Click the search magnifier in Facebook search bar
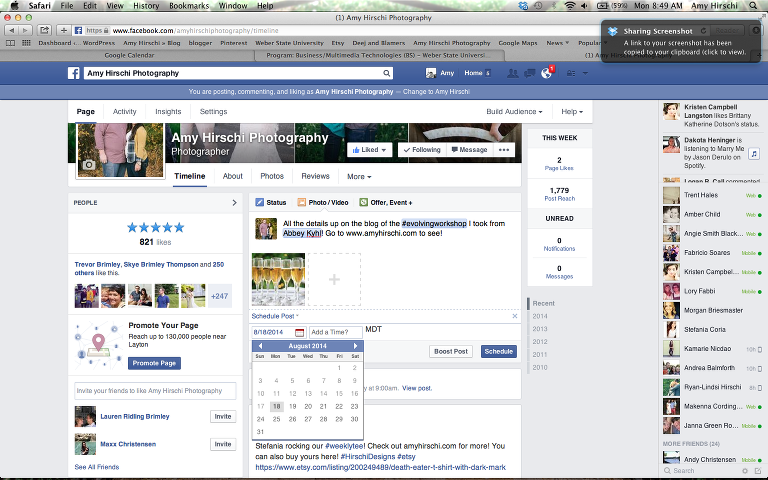The image size is (768, 480). point(386,73)
